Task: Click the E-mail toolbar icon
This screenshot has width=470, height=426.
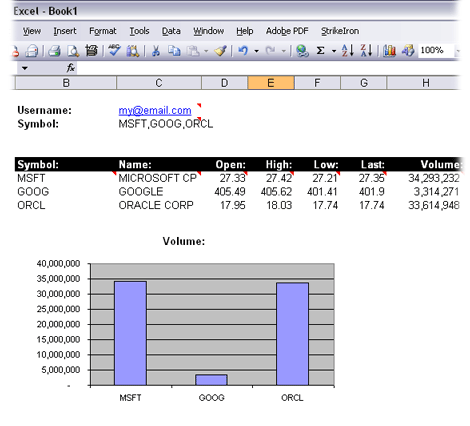Action: [32, 51]
